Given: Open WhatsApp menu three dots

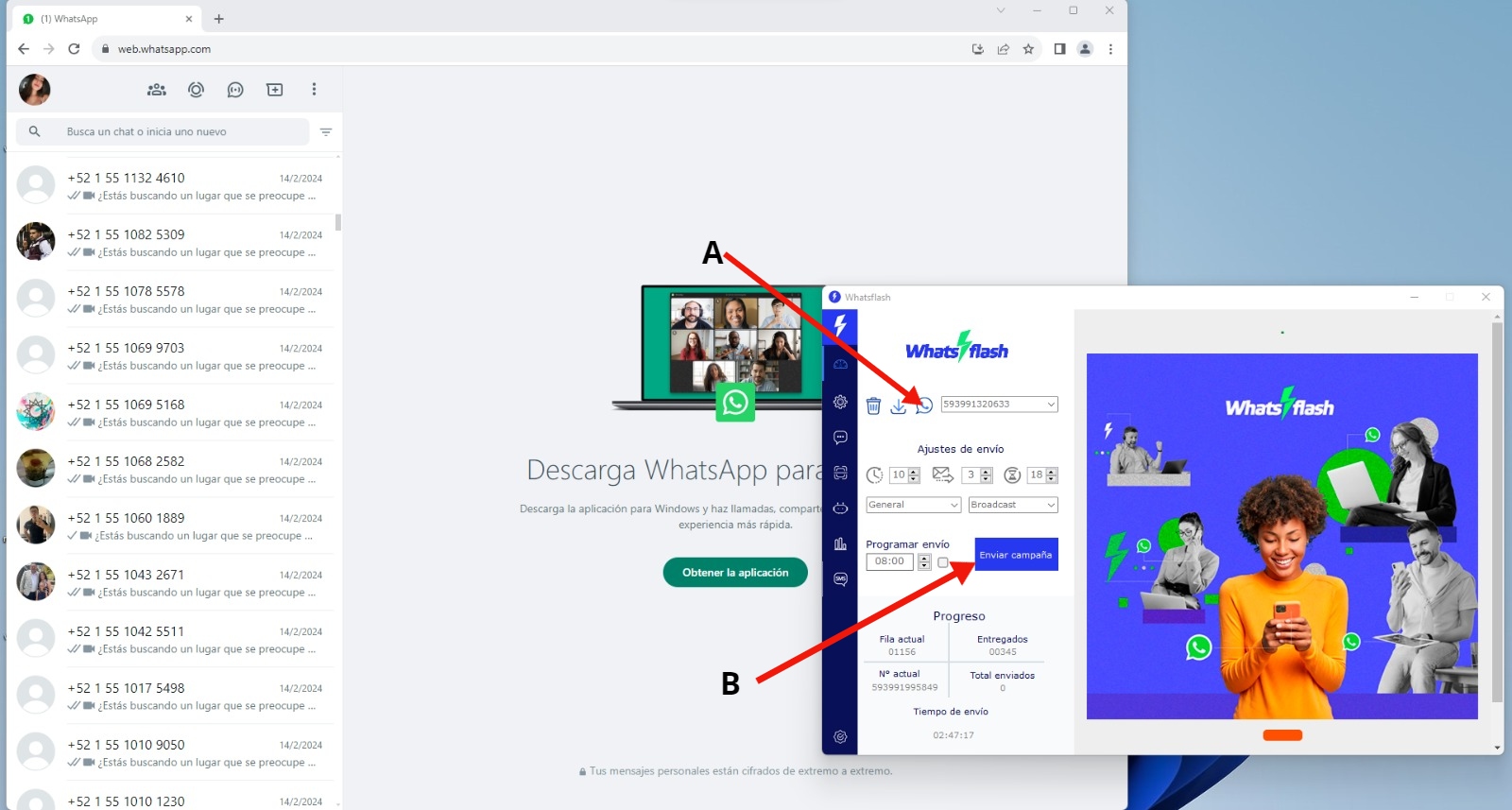Looking at the screenshot, I should pos(314,89).
